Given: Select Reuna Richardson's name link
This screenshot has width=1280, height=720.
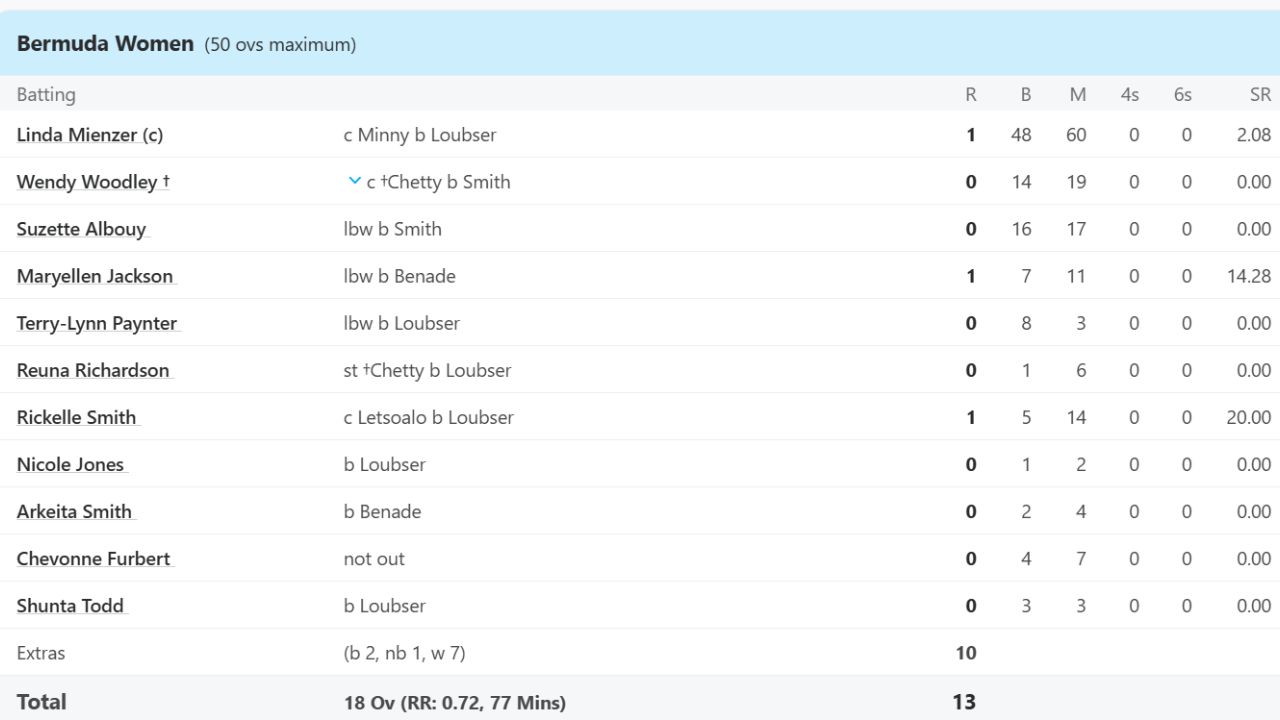Looking at the screenshot, I should [x=93, y=370].
